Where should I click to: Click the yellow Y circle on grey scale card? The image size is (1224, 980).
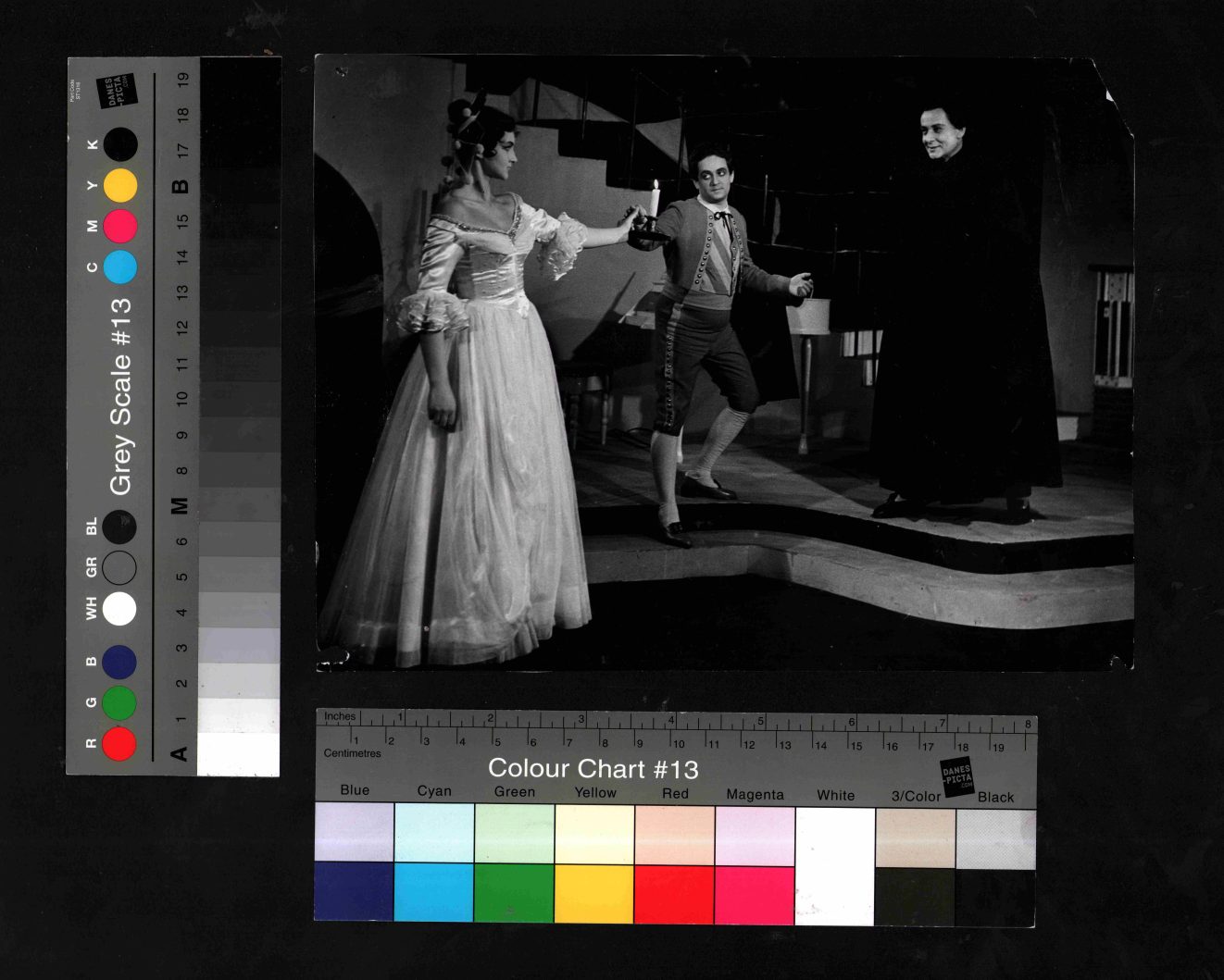(x=120, y=186)
